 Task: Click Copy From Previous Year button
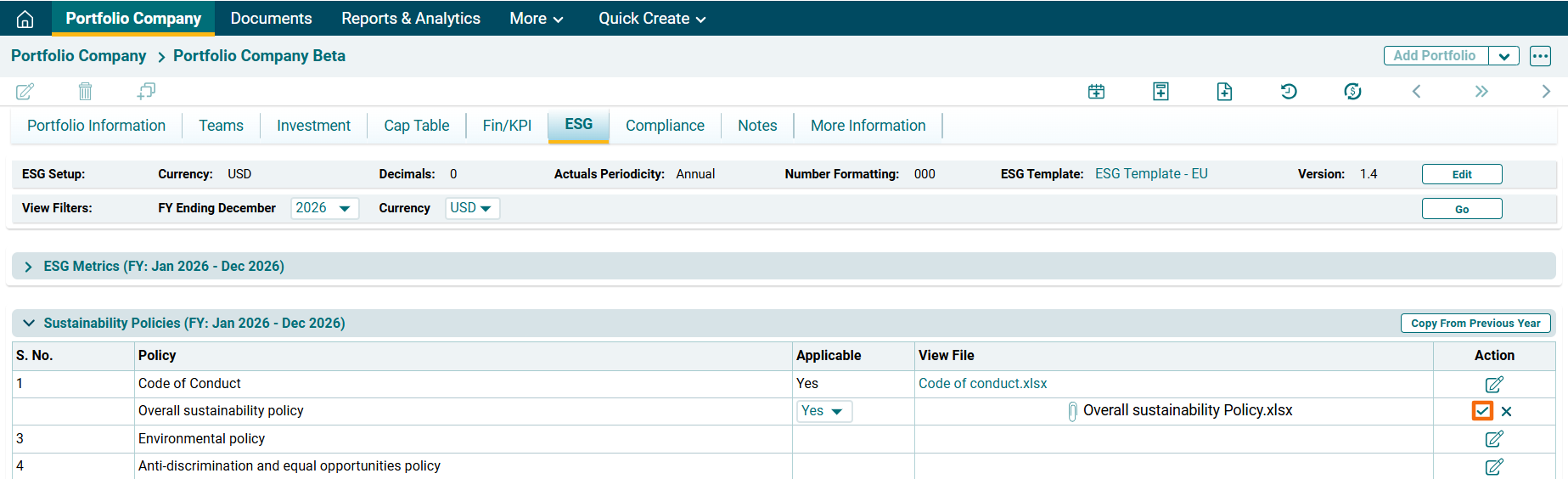pos(1475,324)
